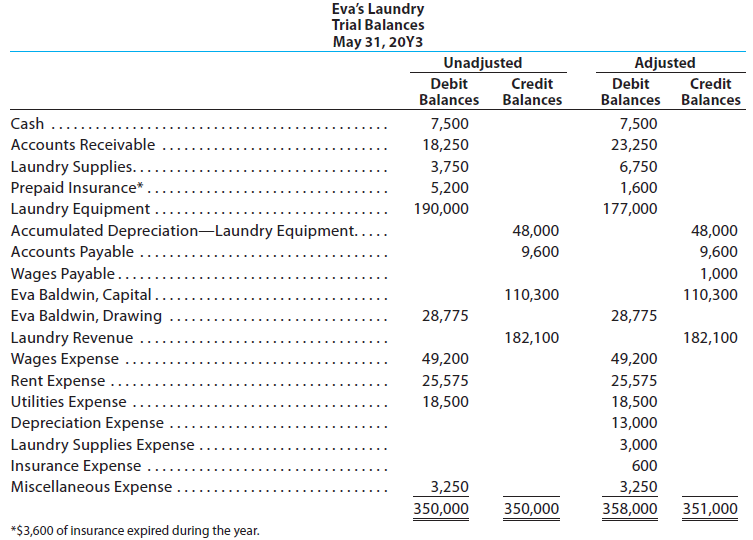Click the date "May 31, 20Y3"

378,42
